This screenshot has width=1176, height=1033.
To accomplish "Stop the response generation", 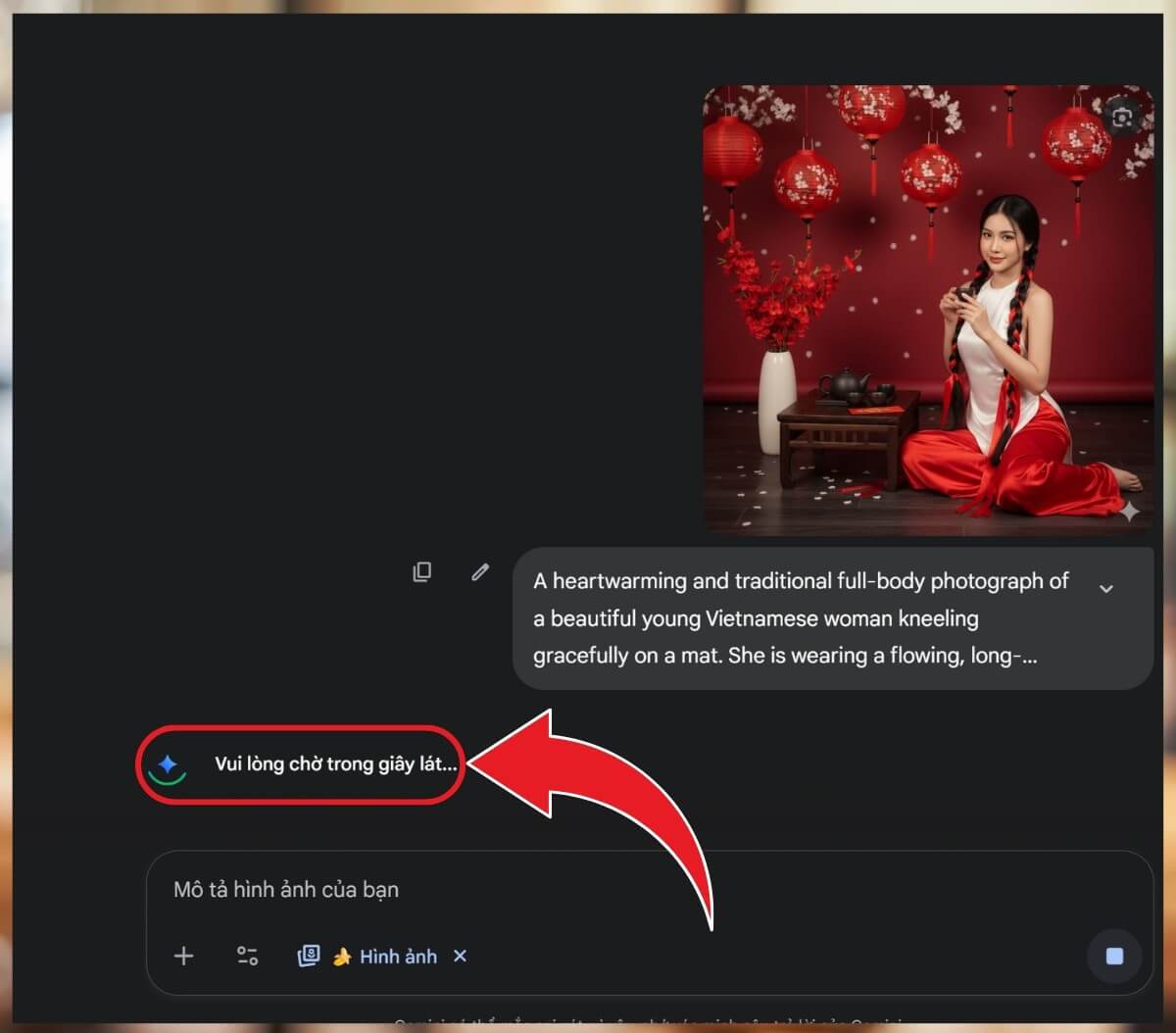I will coord(1114,957).
